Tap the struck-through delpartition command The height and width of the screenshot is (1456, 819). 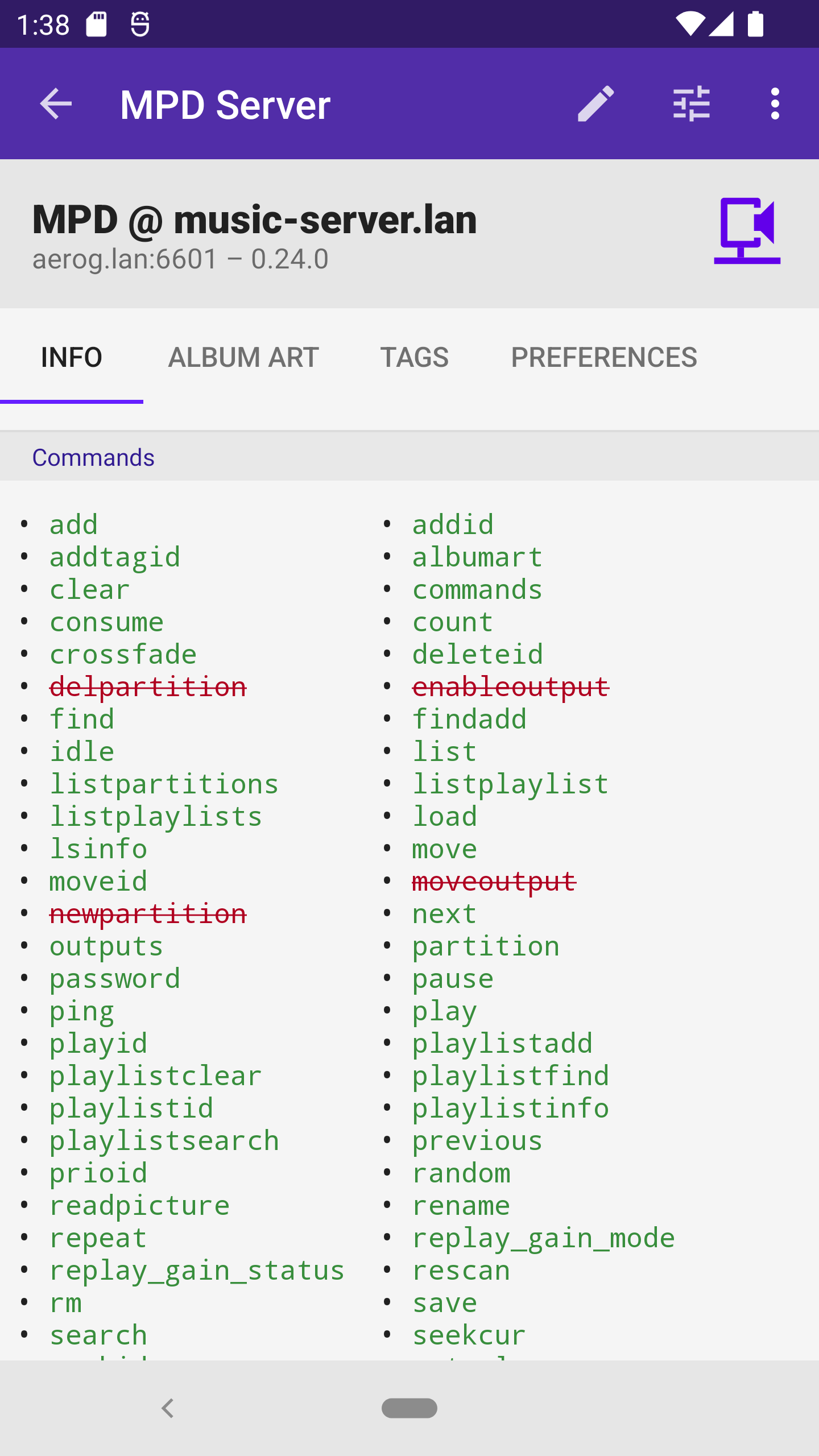click(148, 687)
